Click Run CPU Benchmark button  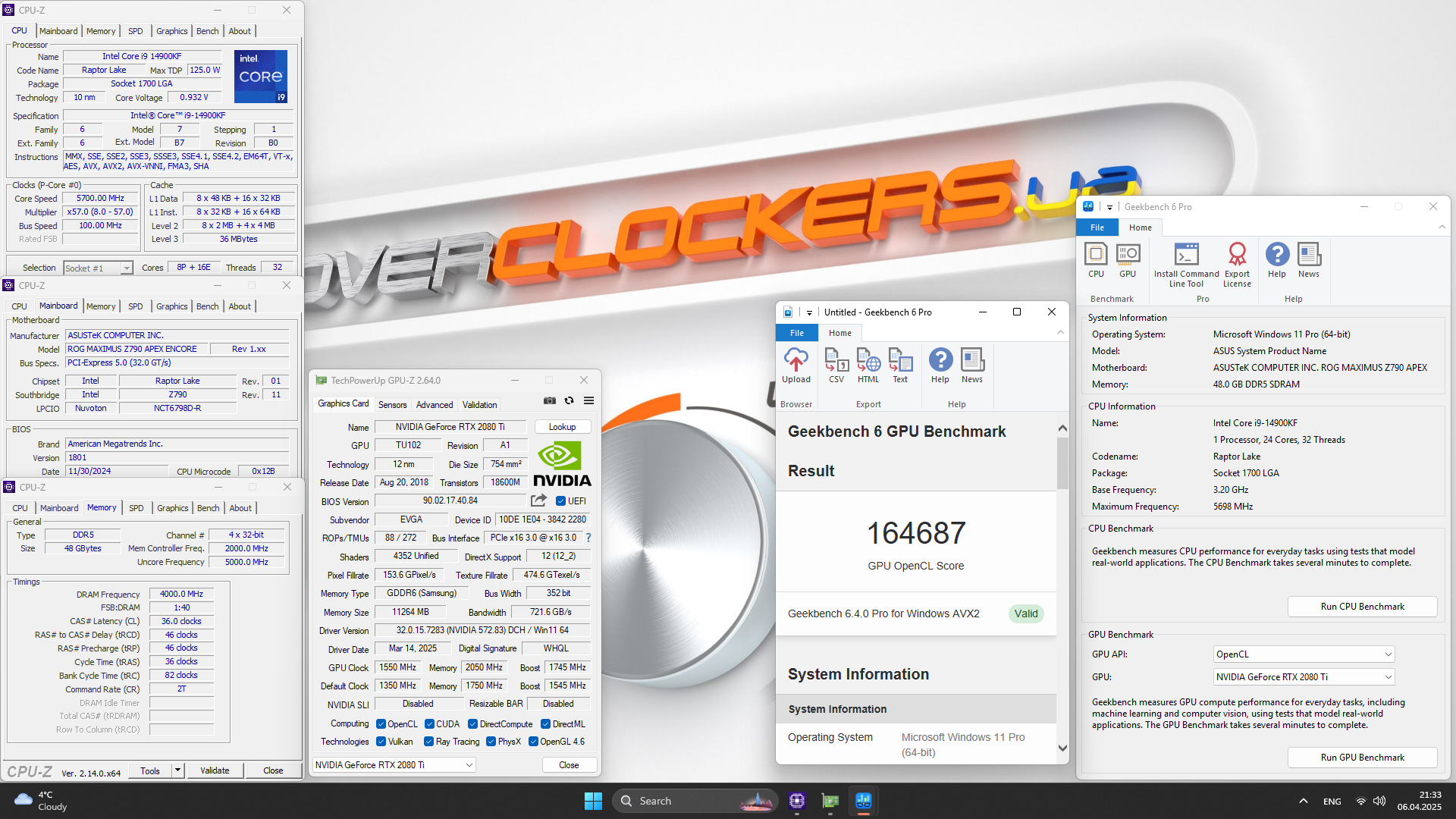1363,607
